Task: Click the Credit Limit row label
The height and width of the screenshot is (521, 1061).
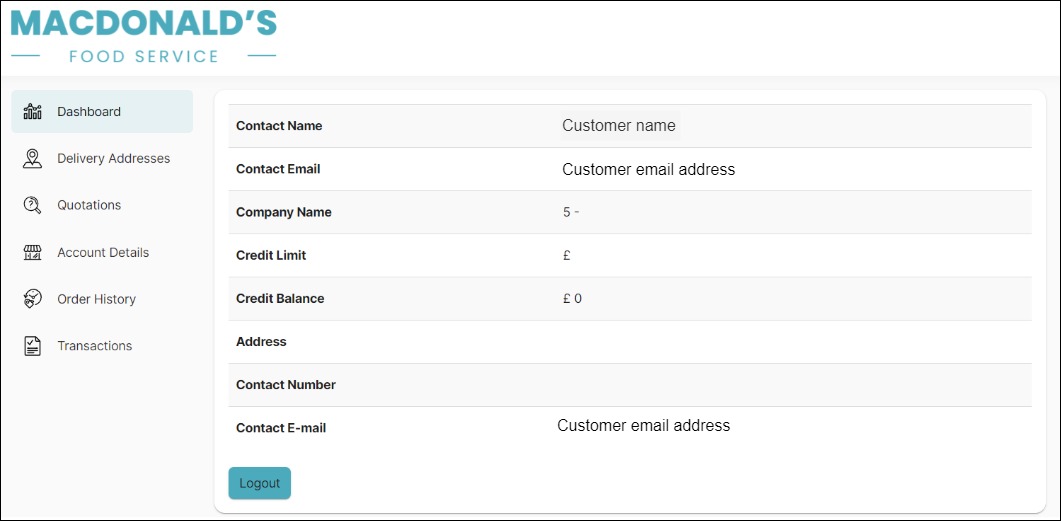Action: tap(271, 256)
